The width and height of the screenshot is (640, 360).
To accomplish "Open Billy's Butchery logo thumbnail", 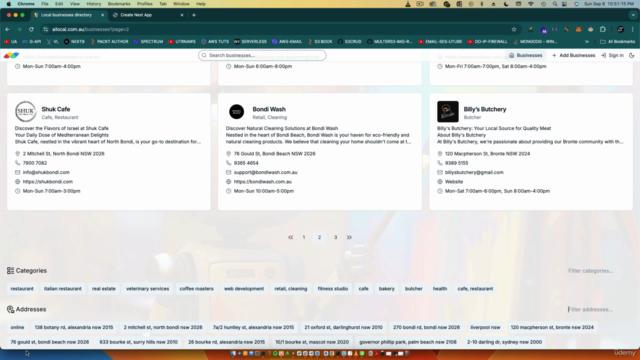I will (447, 111).
